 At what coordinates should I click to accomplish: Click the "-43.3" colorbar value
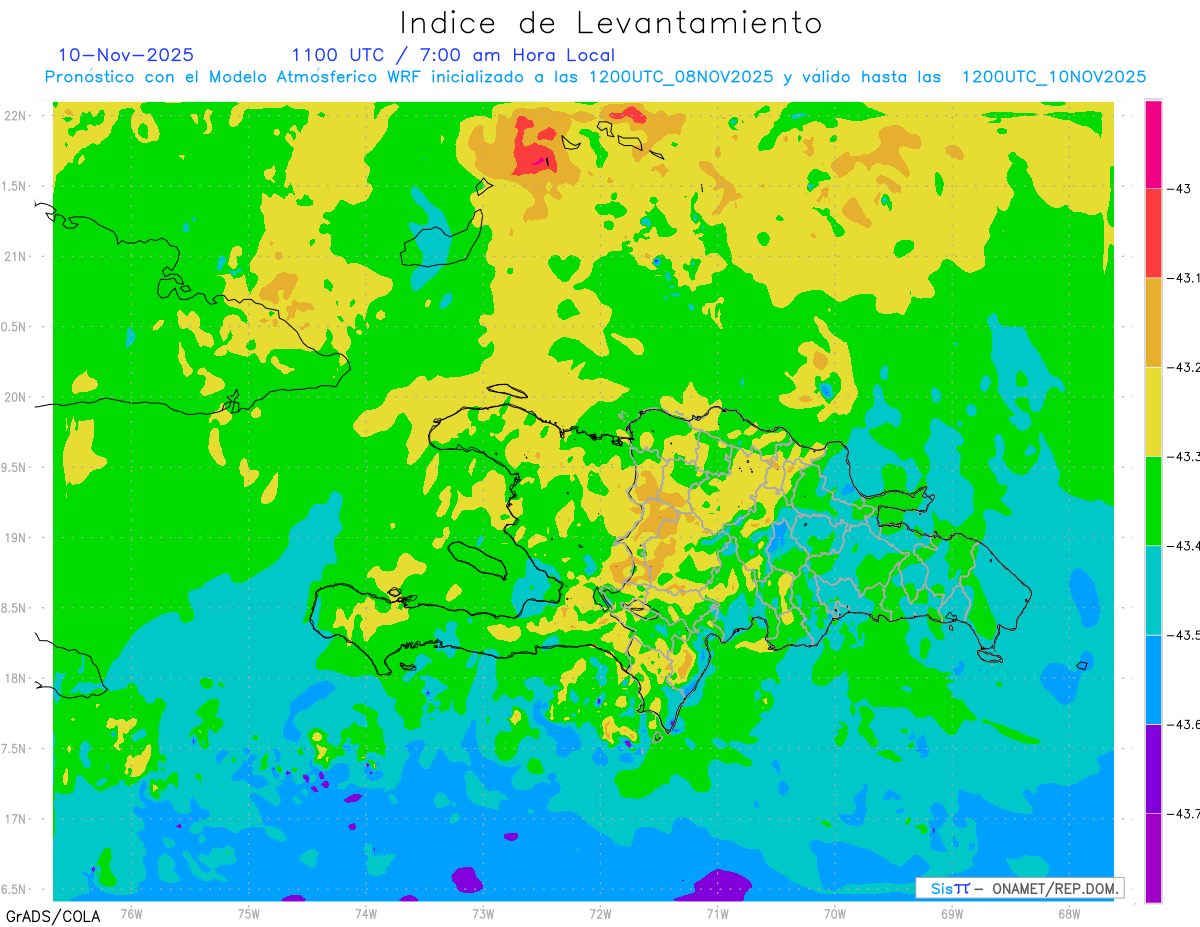1183,456
